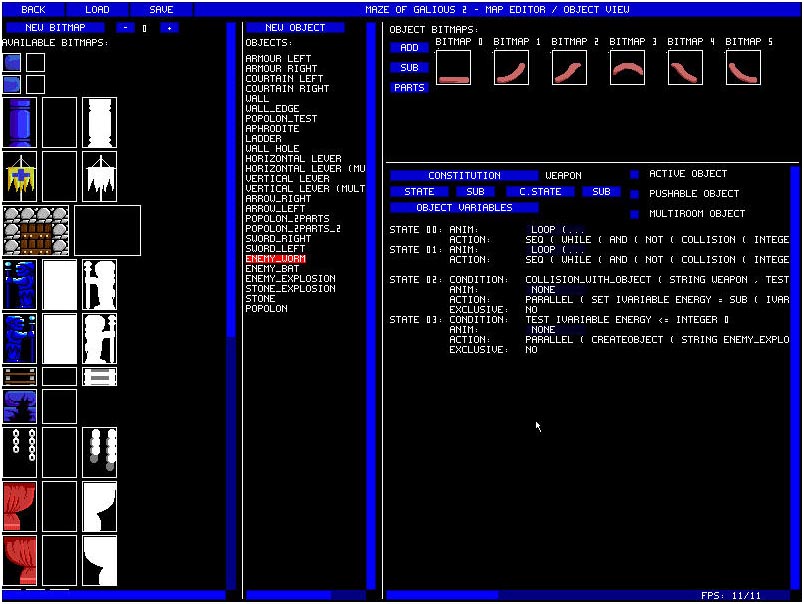Click the BACK button

click(x=33, y=9)
